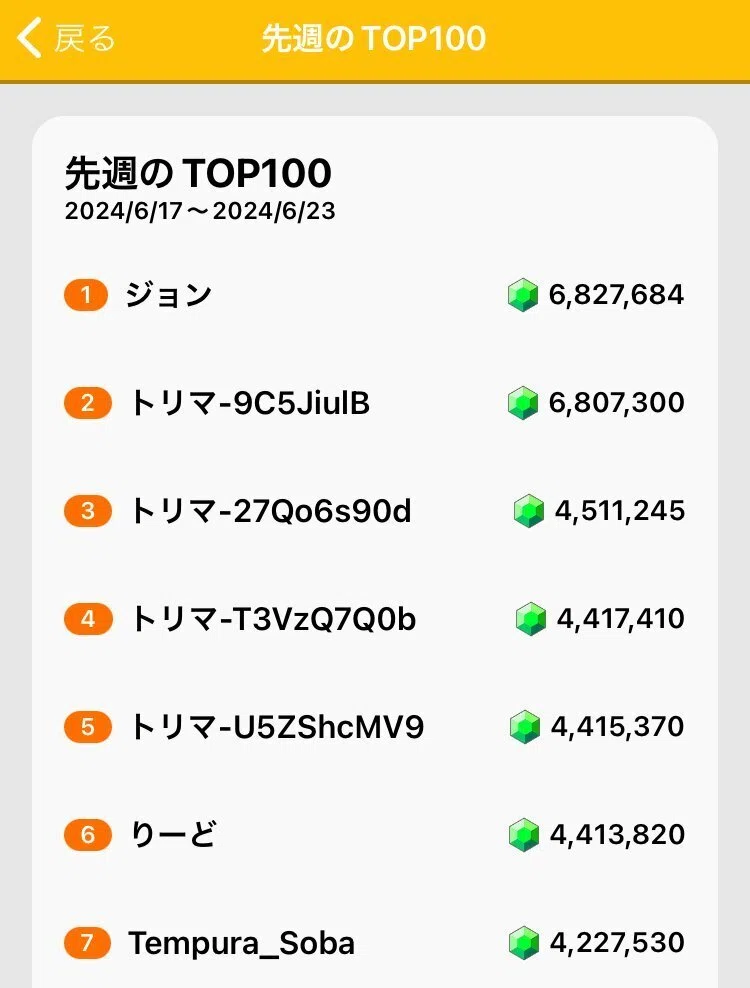This screenshot has width=750, height=988.
Task: Tap the header title 先週の TOP100
Action: 374,38
